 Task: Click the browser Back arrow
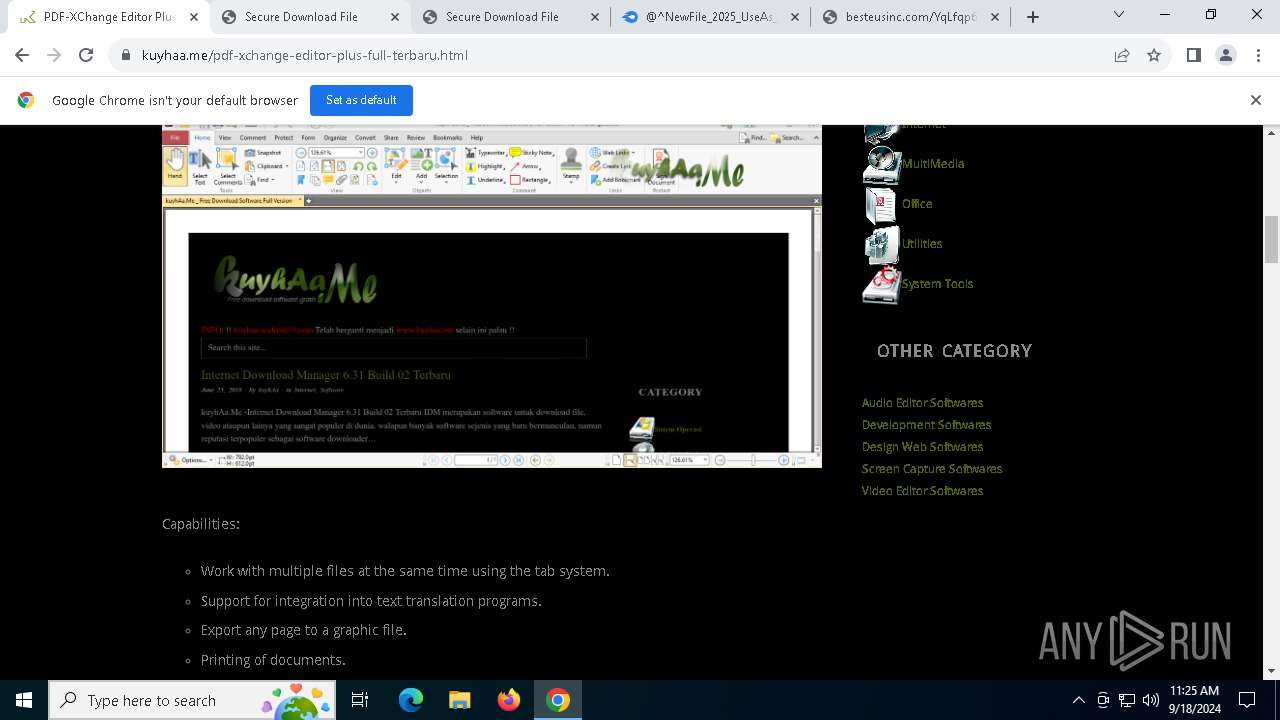[x=22, y=55]
